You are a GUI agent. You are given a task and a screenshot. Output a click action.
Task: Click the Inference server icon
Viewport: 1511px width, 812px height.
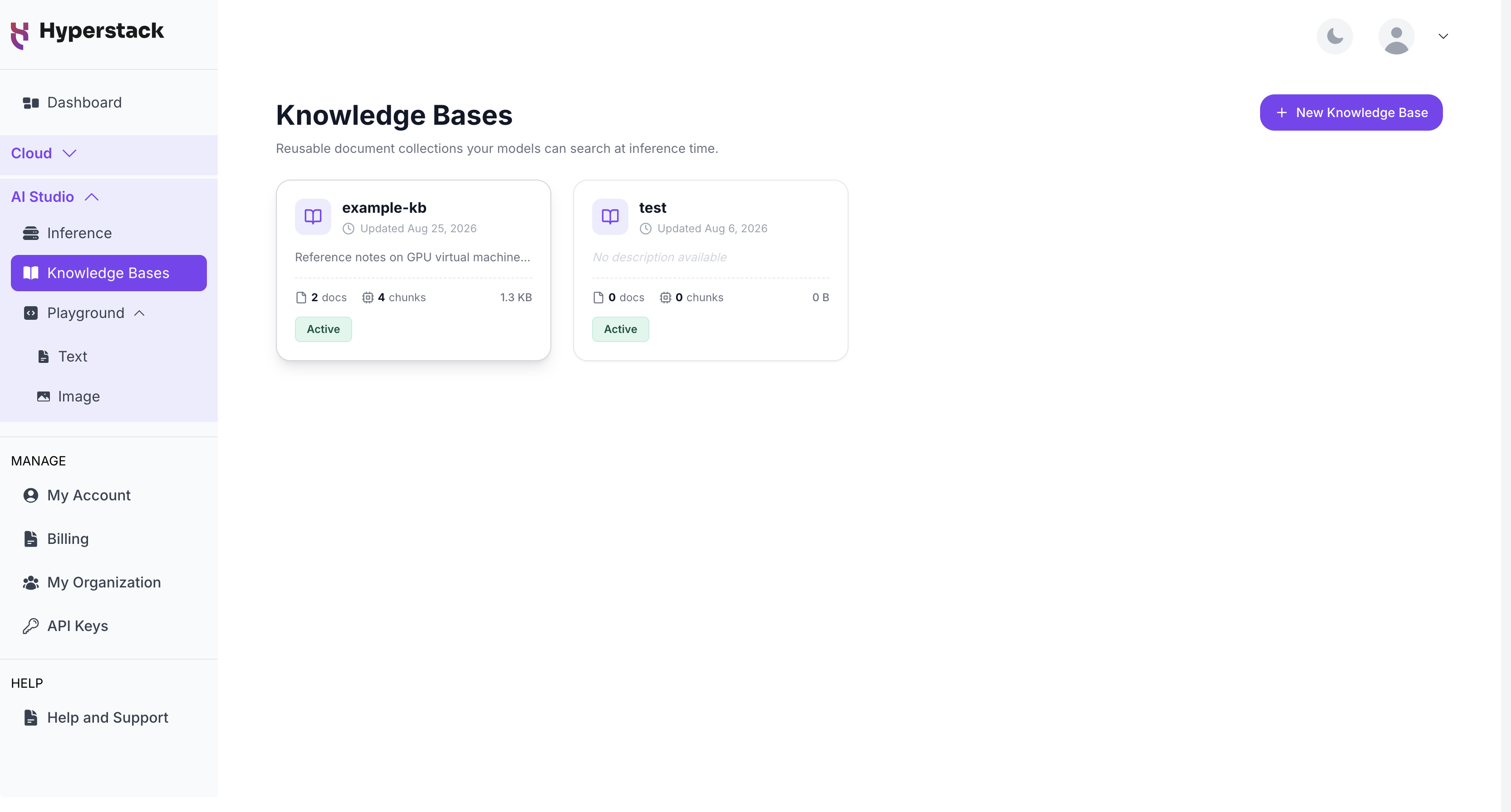30,233
